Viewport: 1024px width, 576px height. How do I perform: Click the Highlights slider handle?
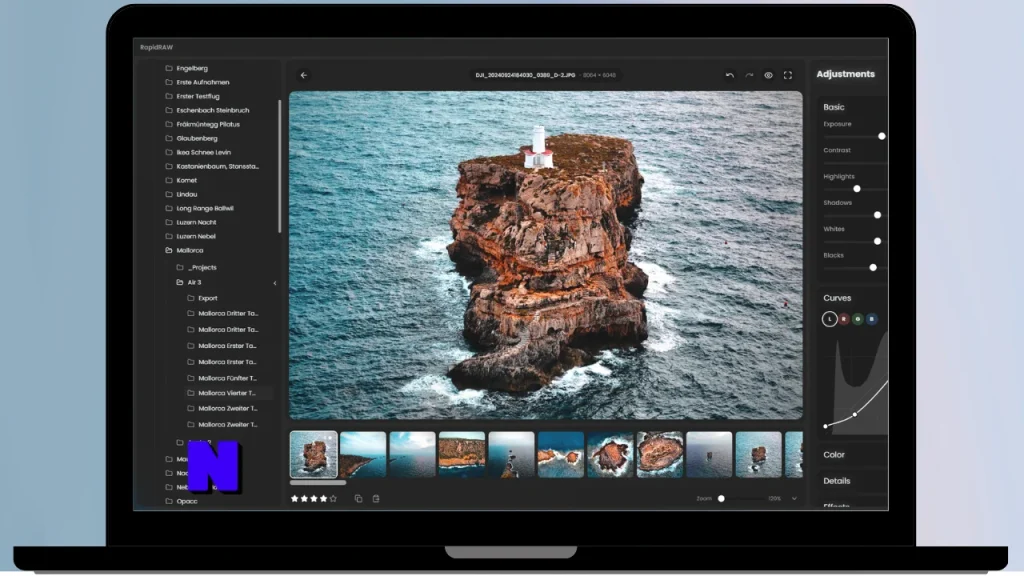point(857,189)
